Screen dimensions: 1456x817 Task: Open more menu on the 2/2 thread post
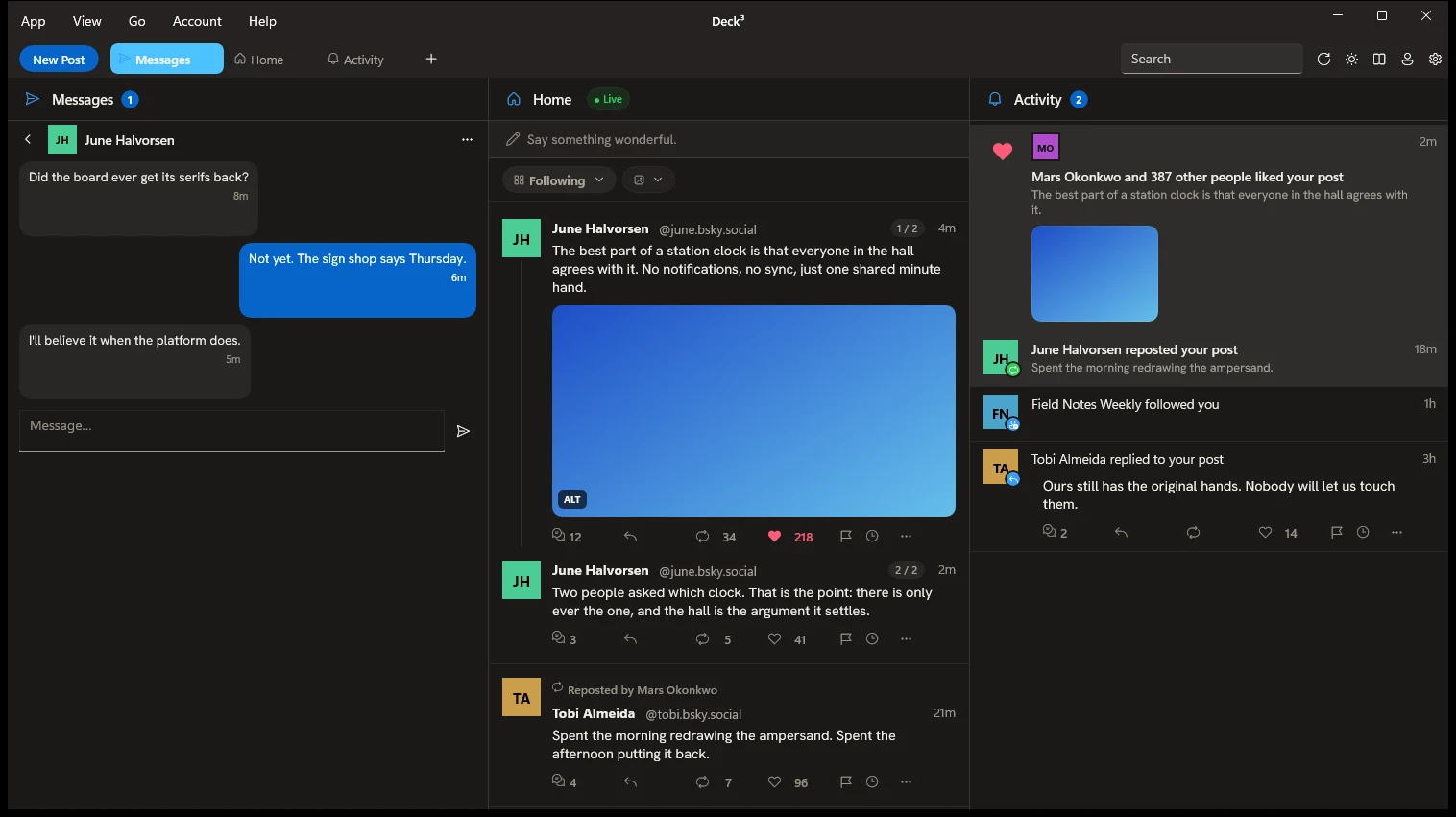point(906,638)
